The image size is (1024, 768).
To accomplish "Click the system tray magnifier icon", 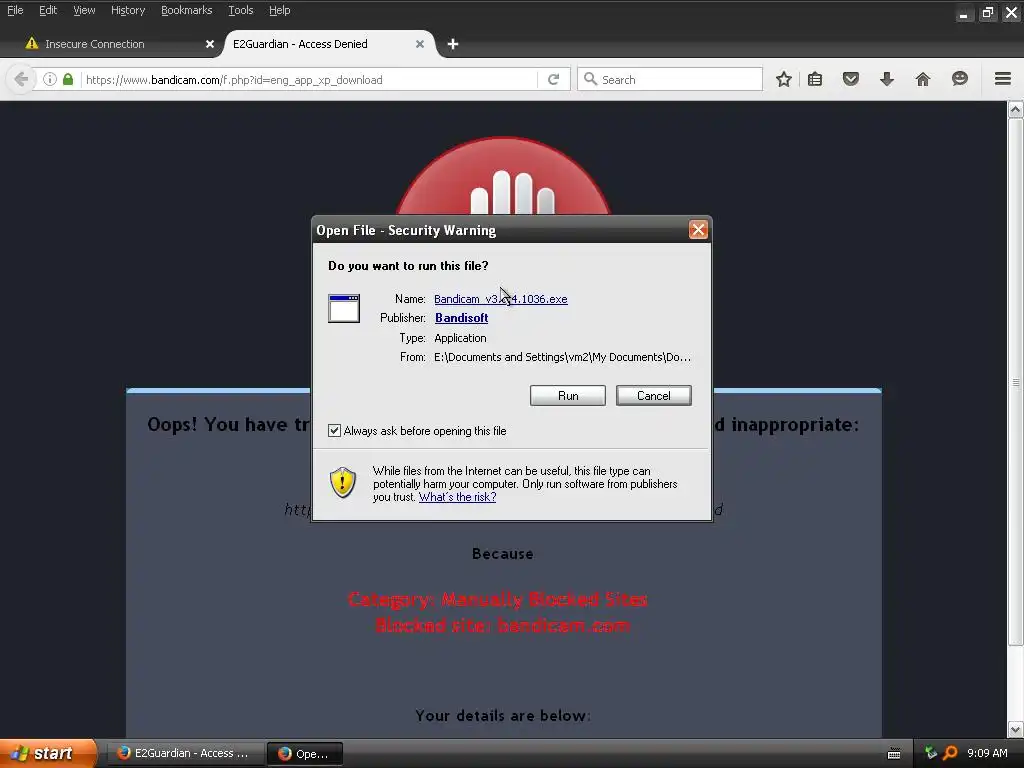I will 950,753.
